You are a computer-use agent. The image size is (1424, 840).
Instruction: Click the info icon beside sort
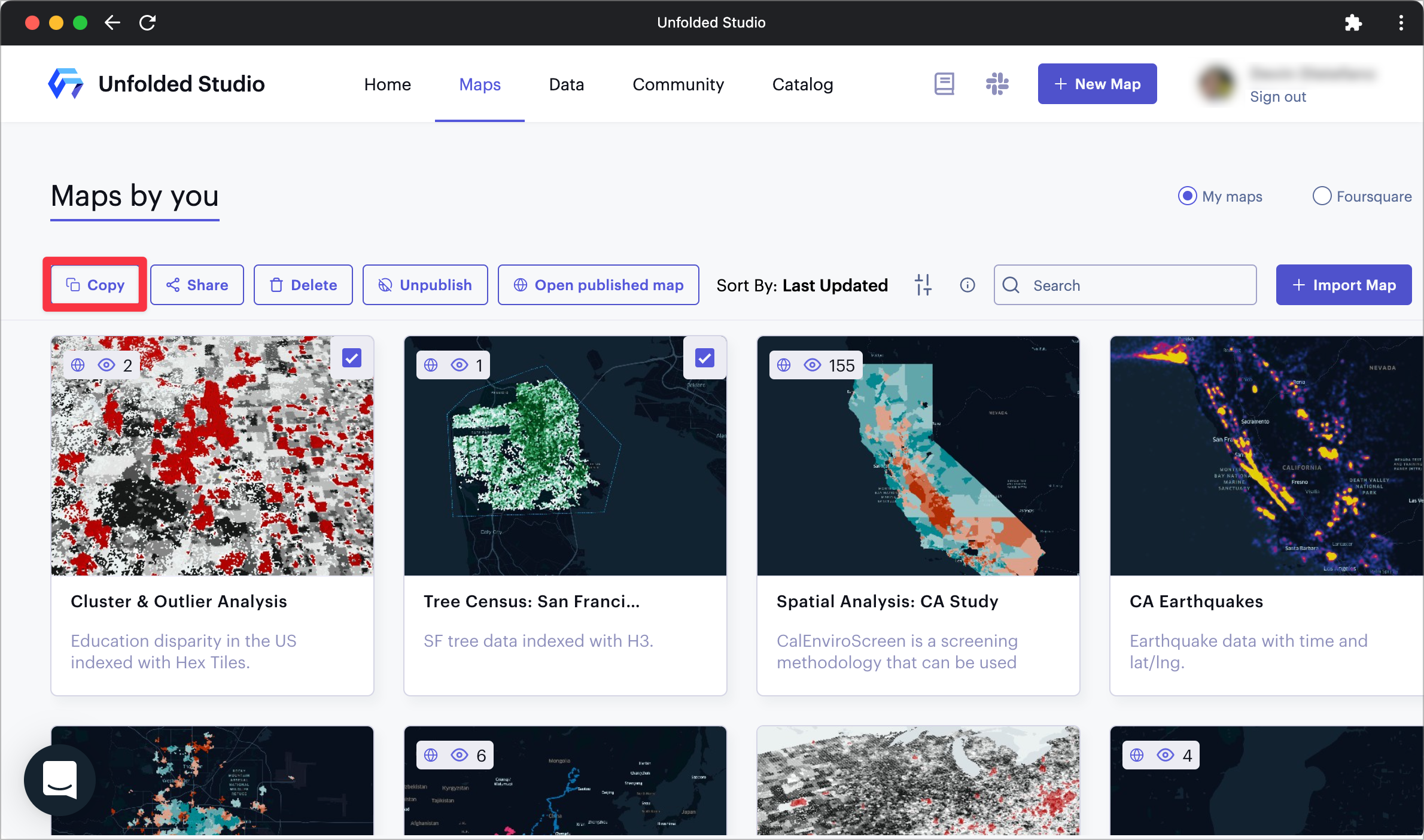[x=967, y=285]
